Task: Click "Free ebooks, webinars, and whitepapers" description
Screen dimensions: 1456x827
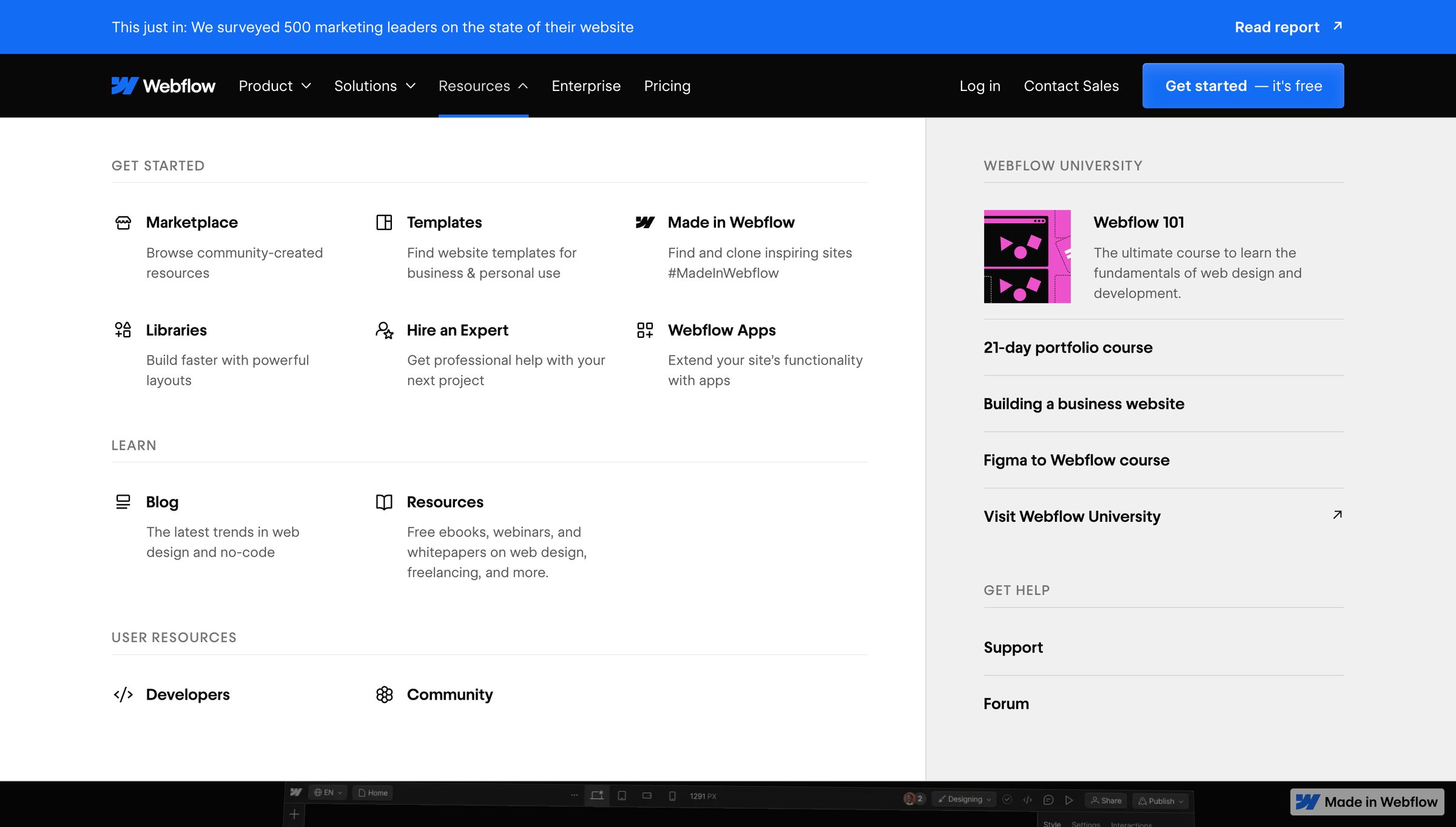Action: click(497, 552)
